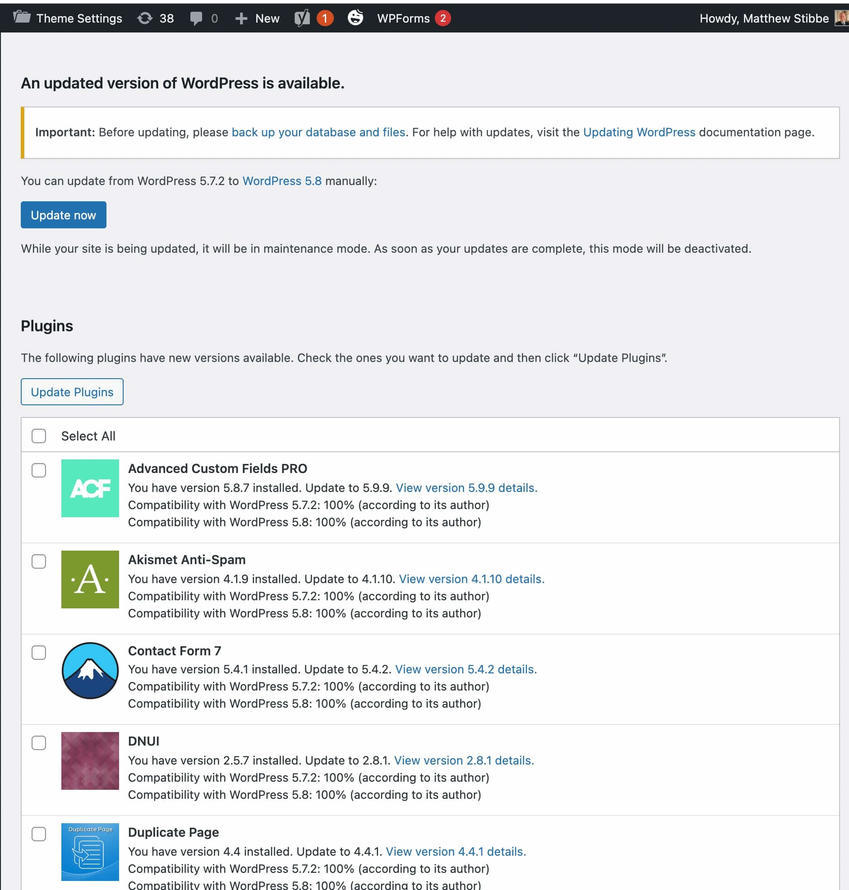Click the Update now button
Viewport: 849px width, 890px height.
(63, 214)
